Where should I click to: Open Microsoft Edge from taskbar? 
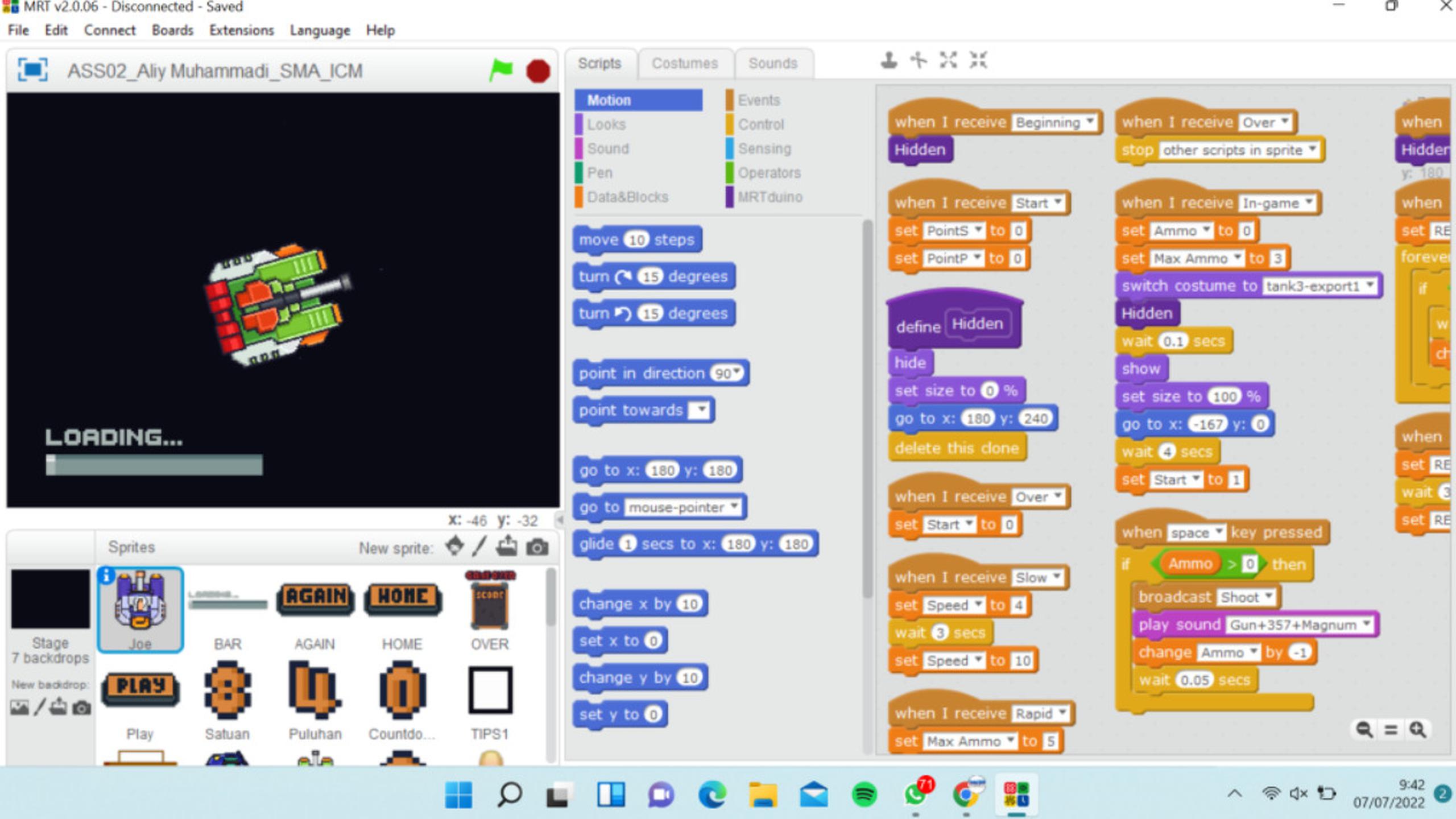tap(712, 795)
